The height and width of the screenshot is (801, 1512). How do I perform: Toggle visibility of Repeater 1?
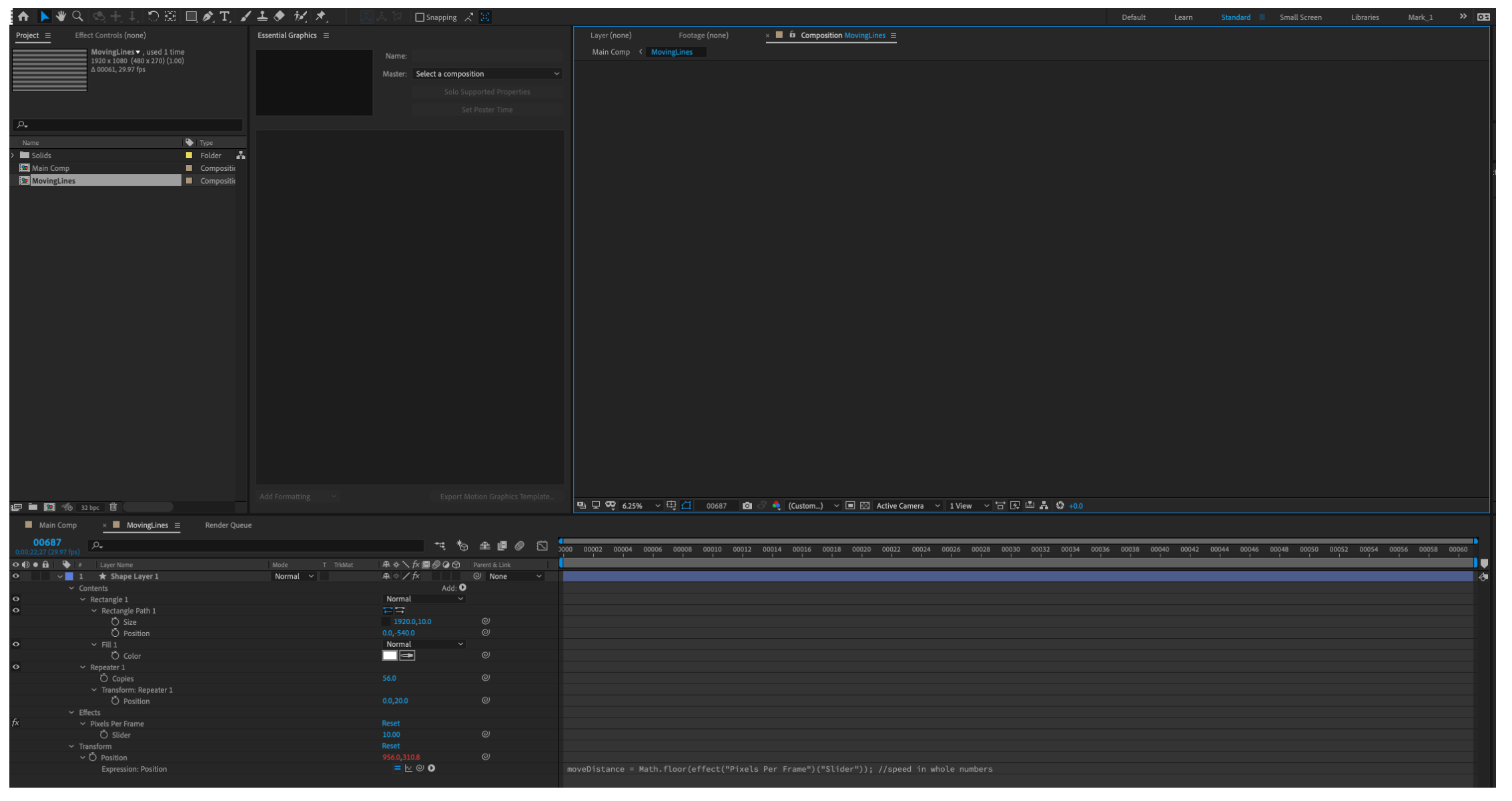click(15, 666)
